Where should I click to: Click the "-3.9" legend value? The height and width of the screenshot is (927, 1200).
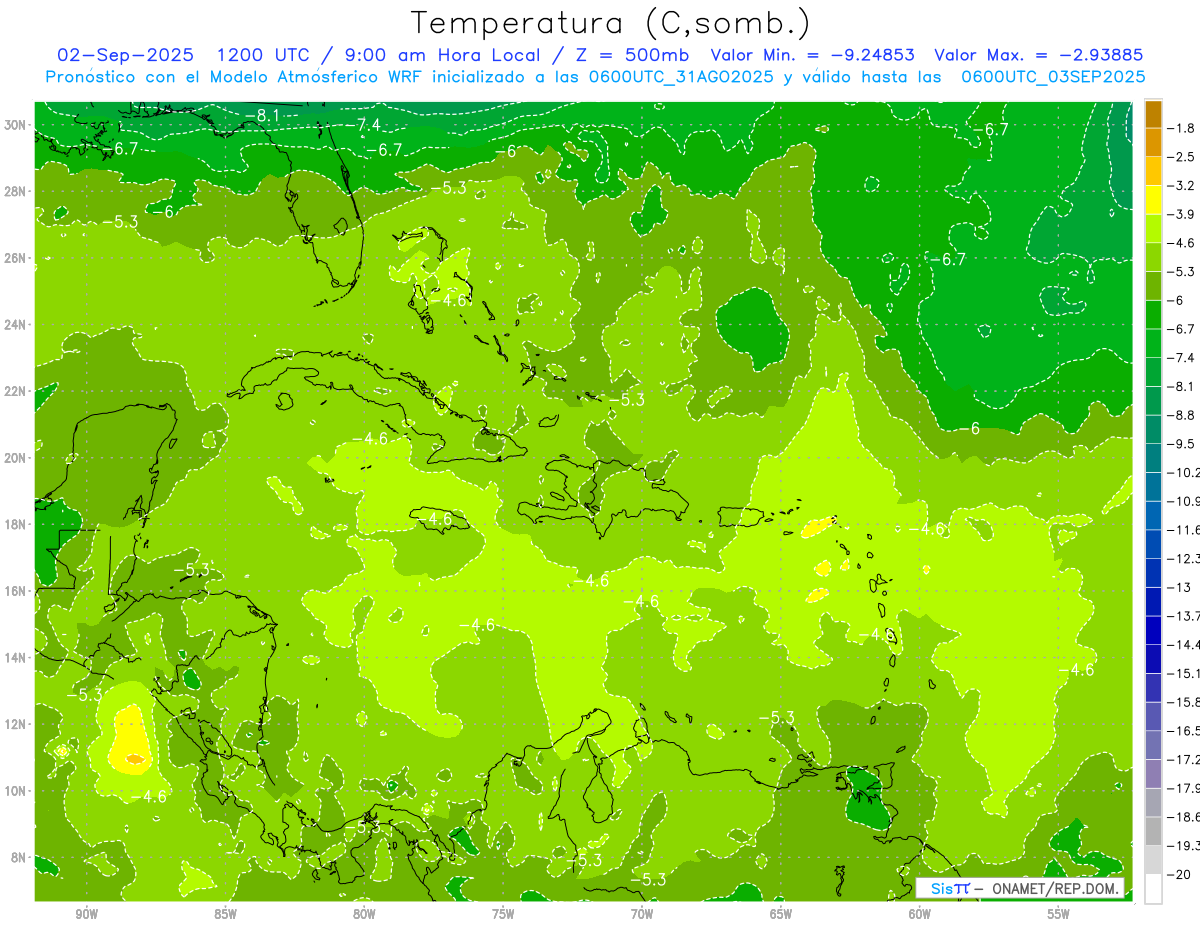(x=1183, y=214)
